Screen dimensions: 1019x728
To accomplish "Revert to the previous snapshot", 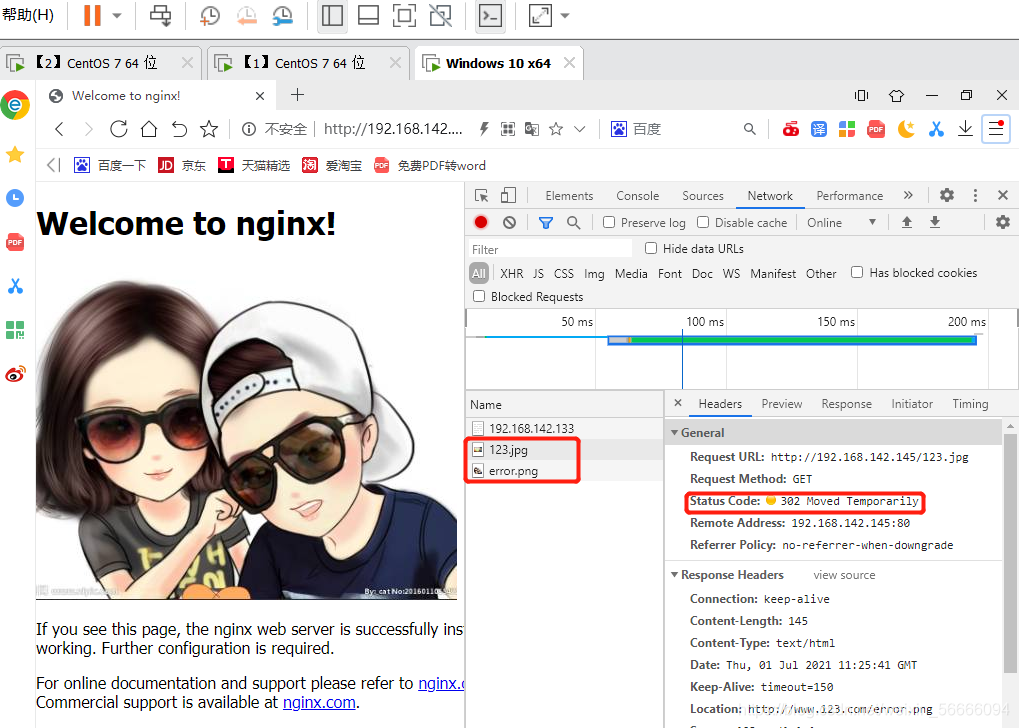I will [246, 16].
